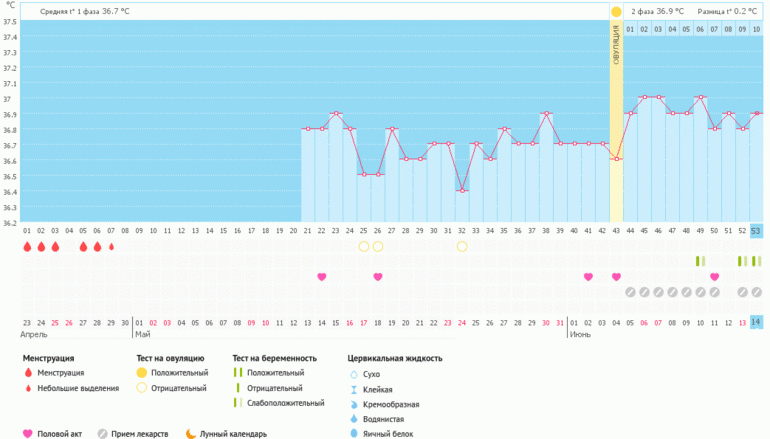
Task: Click the Кремообразная legend label
Action: tap(392, 404)
